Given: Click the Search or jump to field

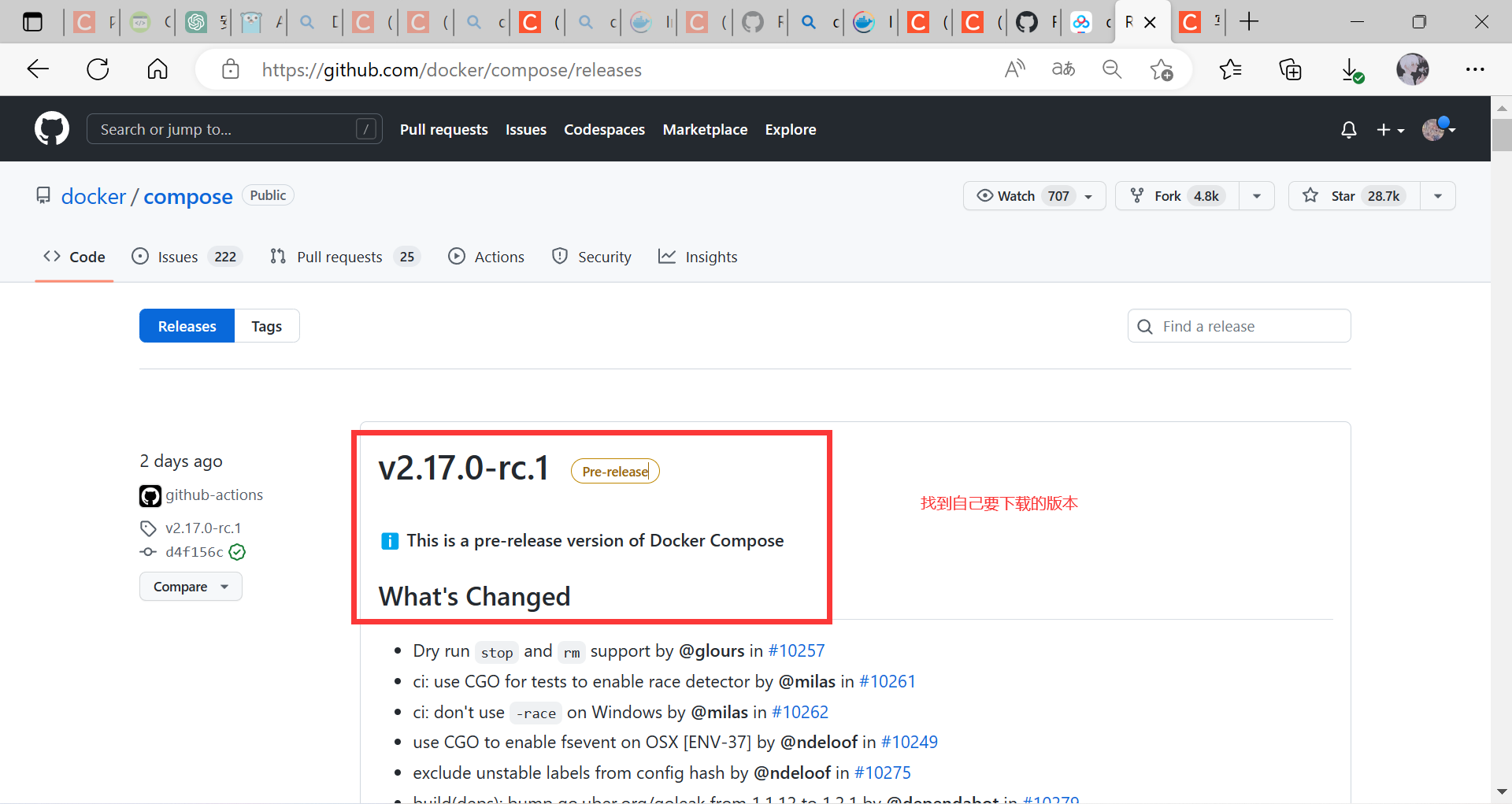Looking at the screenshot, I should click(234, 129).
